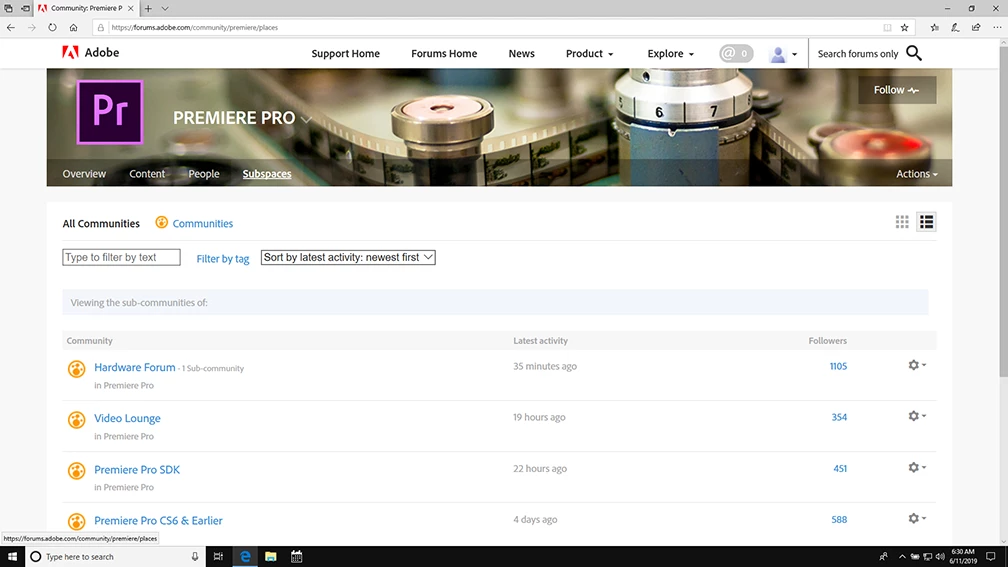Open favorites hub icon
Screen dimensions: 1008x567
934,28
